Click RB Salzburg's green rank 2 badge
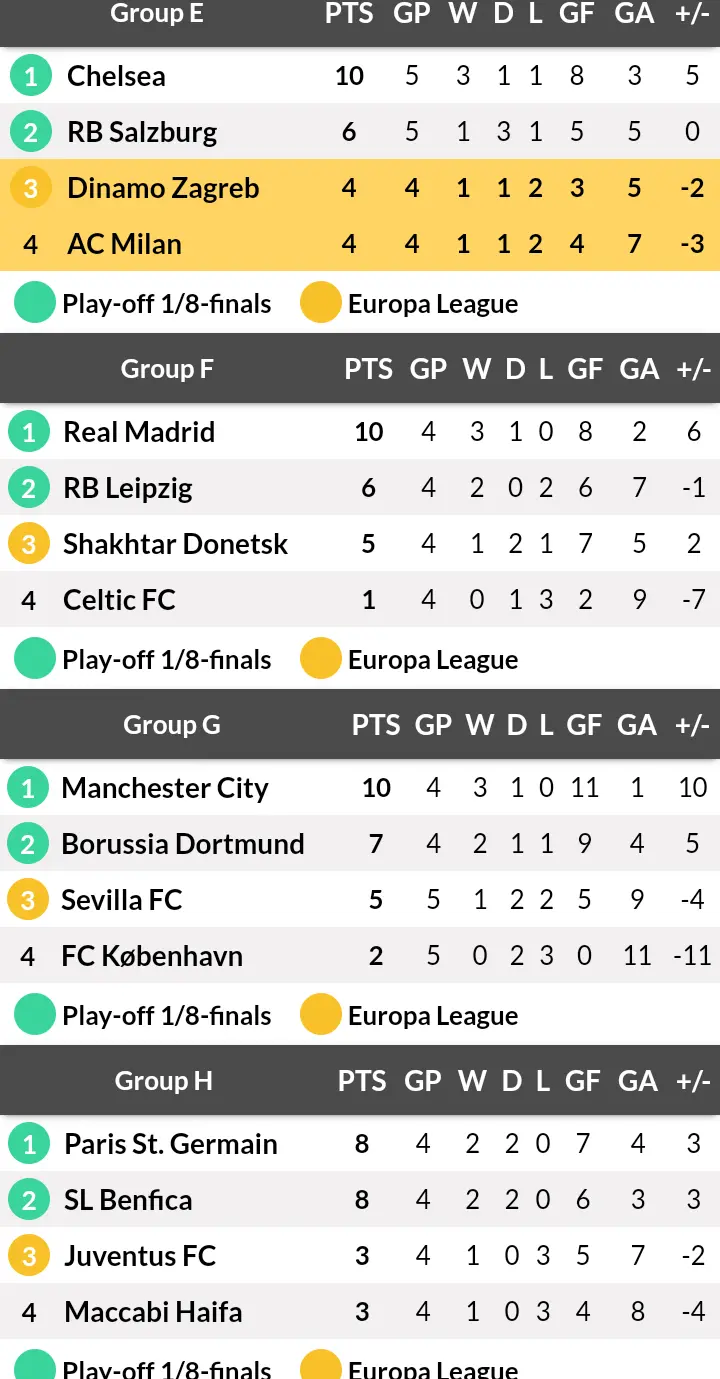 31,132
